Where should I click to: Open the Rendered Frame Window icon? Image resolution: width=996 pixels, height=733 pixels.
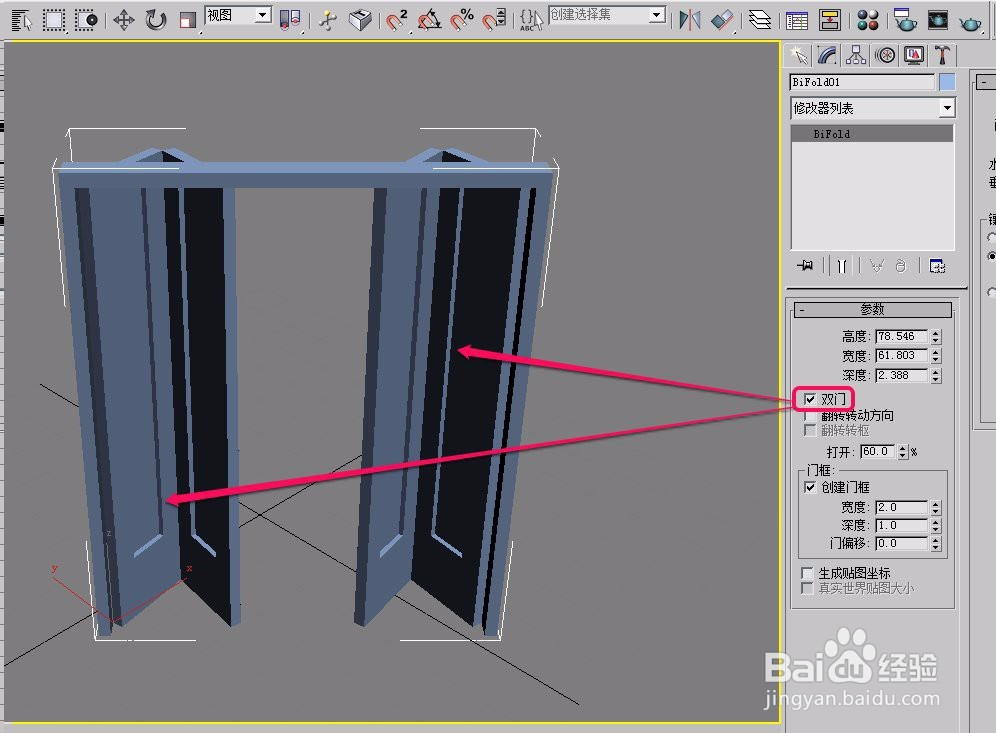point(938,20)
